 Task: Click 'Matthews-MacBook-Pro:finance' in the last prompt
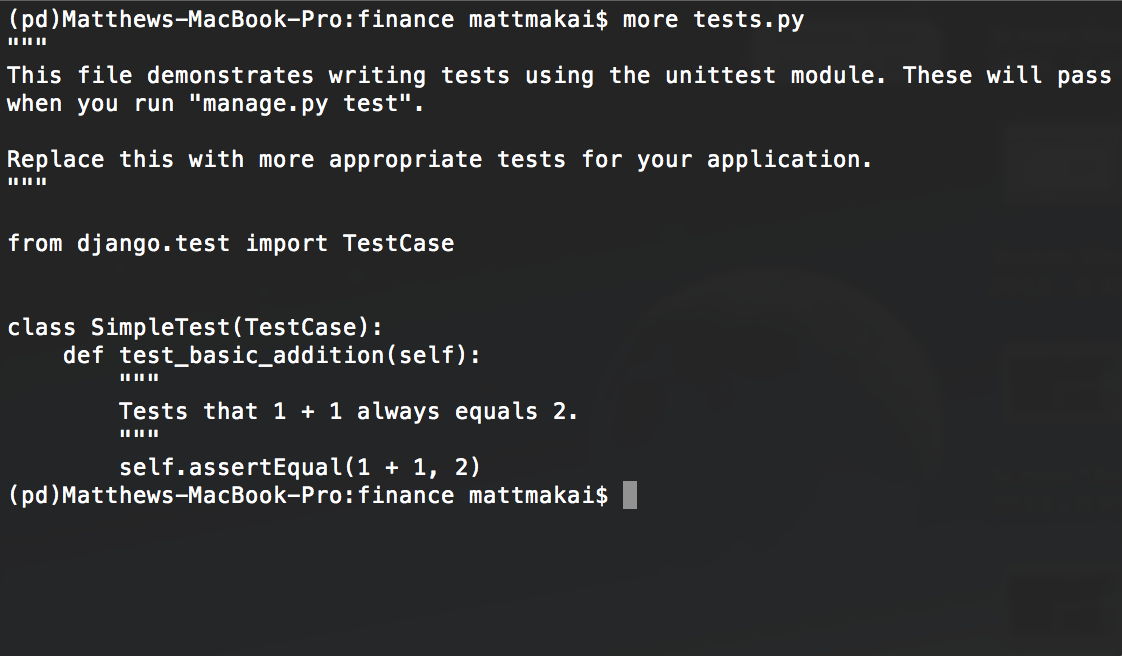(x=258, y=495)
